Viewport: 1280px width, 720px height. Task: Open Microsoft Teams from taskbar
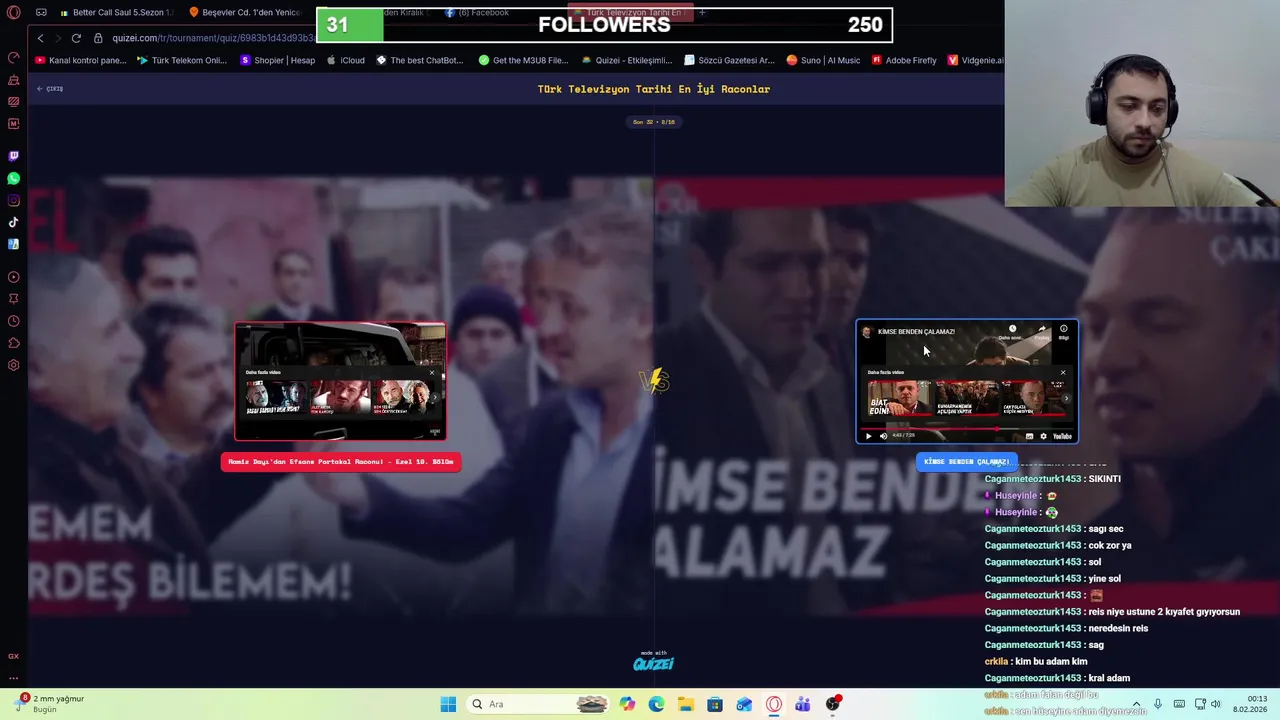point(803,704)
